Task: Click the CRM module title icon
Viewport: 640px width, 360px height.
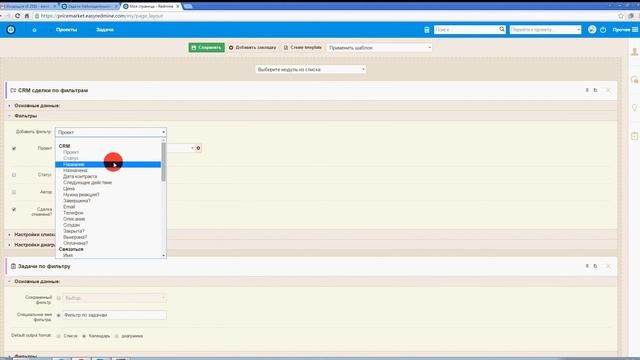Action: 13,90
